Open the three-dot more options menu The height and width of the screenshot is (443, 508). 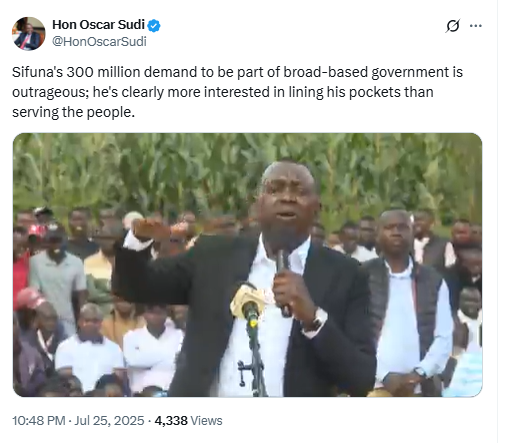click(x=476, y=26)
